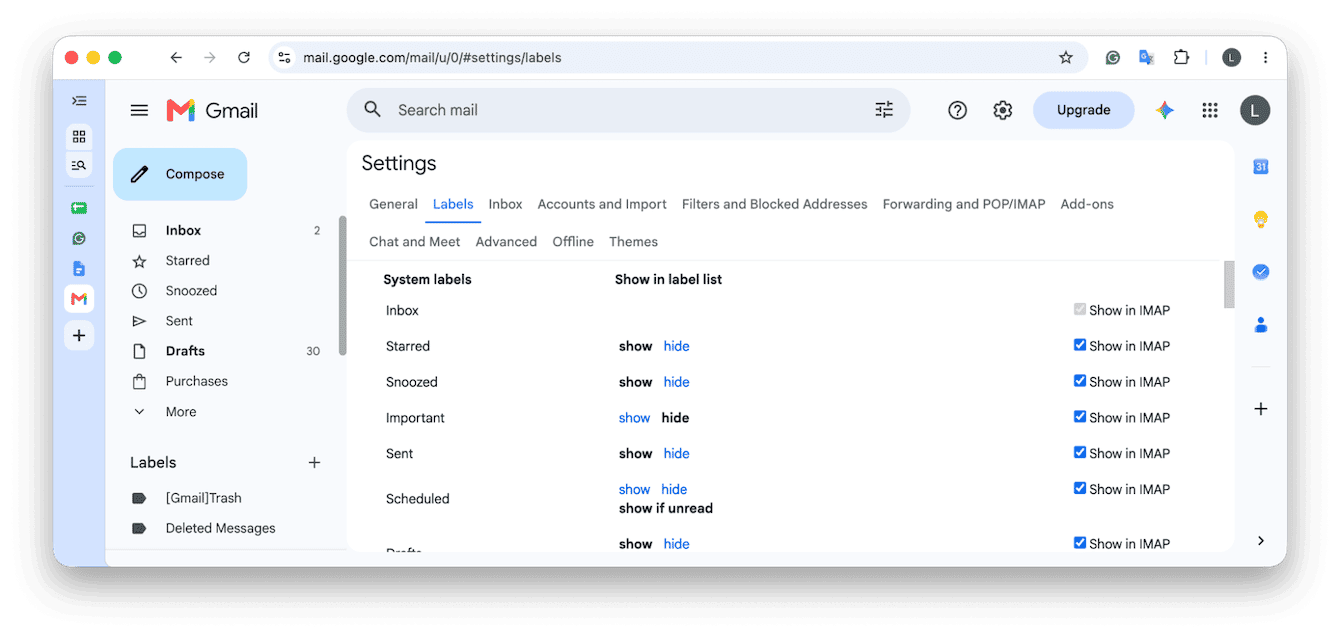Open Forwarding and POP/IMAP tab
The width and height of the screenshot is (1340, 637).
[964, 204]
